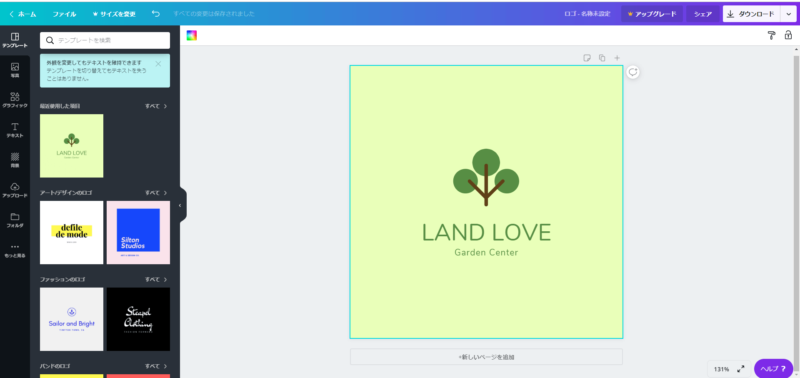Show all recently used items

156,106
